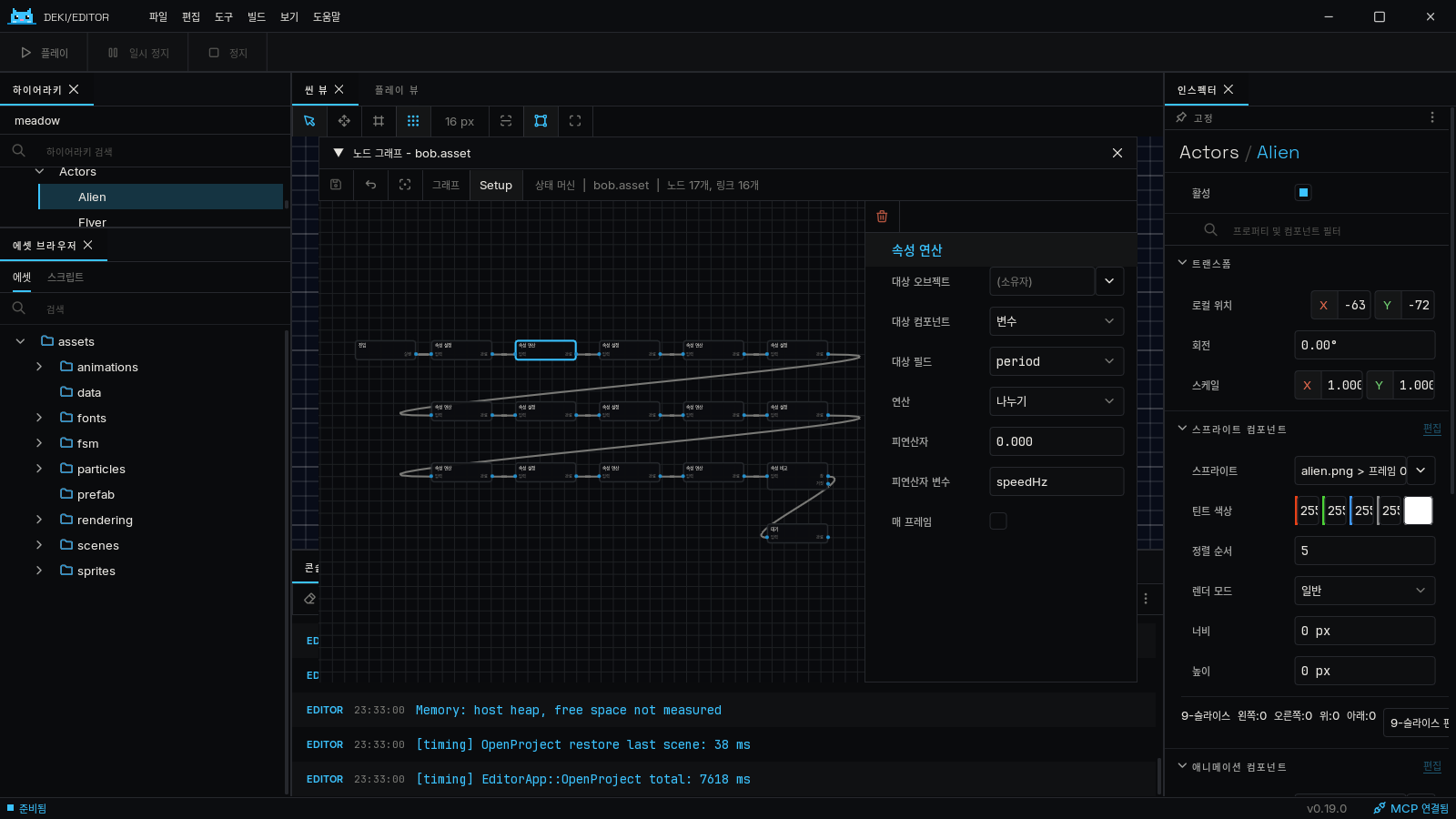Delete the selected node with trash icon
The height and width of the screenshot is (819, 1456).
click(882, 217)
